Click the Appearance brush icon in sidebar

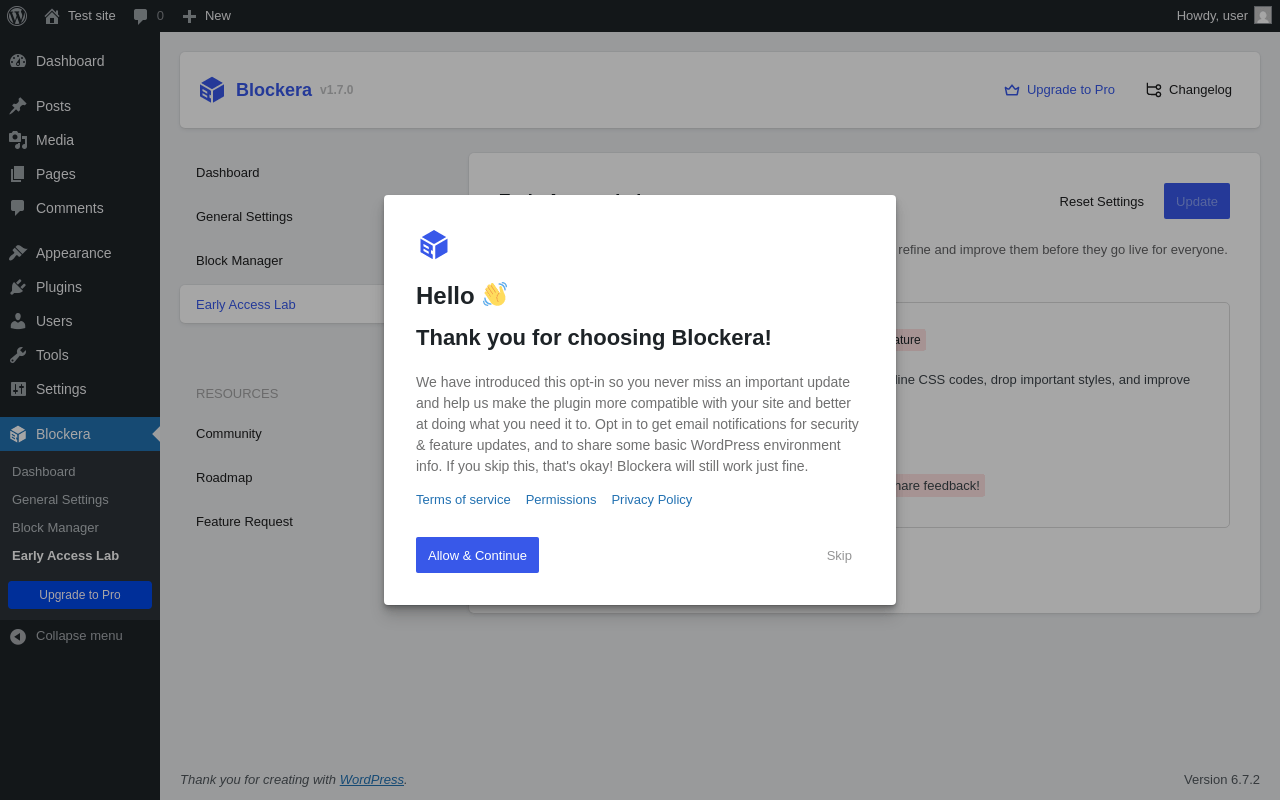[18, 253]
